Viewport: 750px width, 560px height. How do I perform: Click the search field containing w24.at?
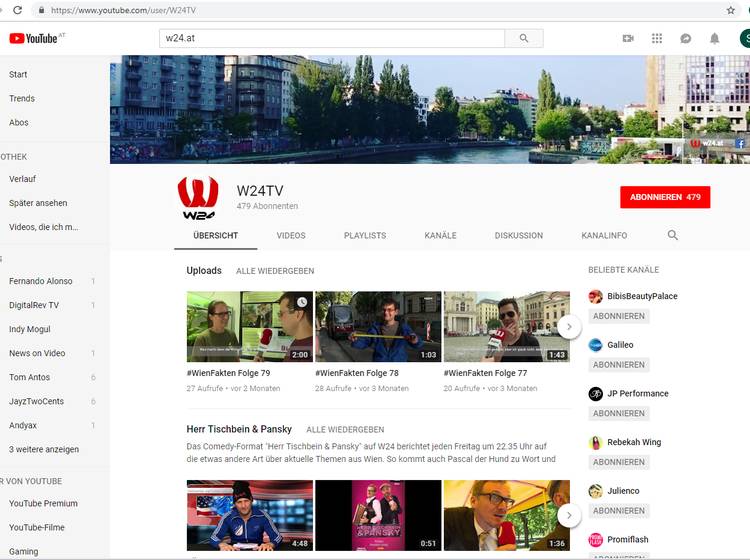pos(332,38)
